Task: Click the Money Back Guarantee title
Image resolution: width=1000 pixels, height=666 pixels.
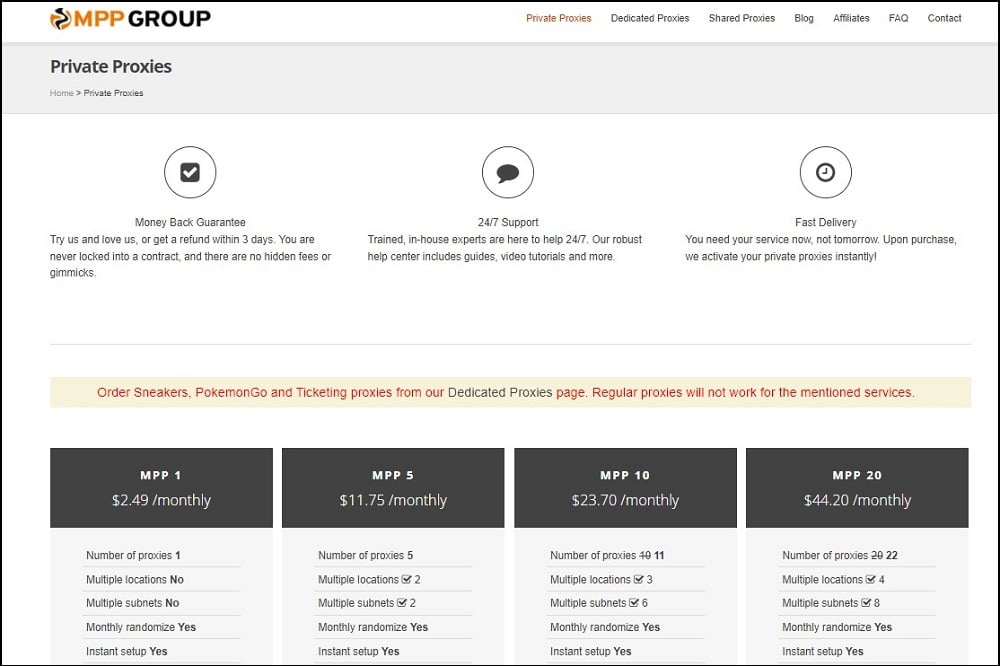Action: pos(190,222)
